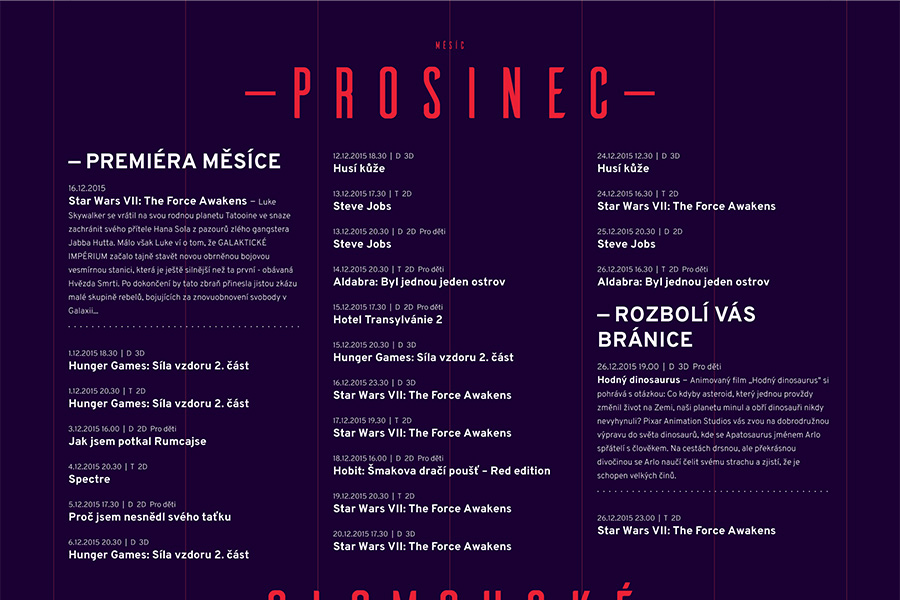Open the Spectre film listing
The height and width of the screenshot is (600, 900).
pyautogui.click(x=89, y=479)
